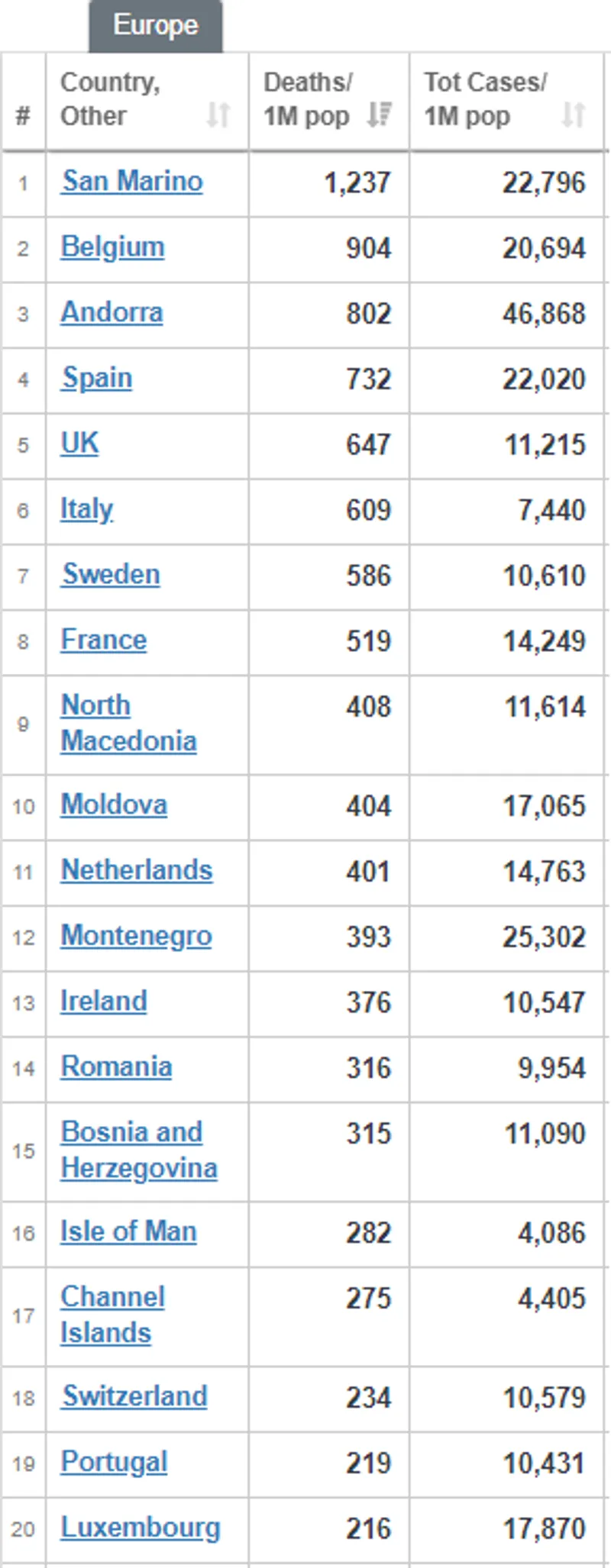Select the Europe tab

tap(156, 26)
